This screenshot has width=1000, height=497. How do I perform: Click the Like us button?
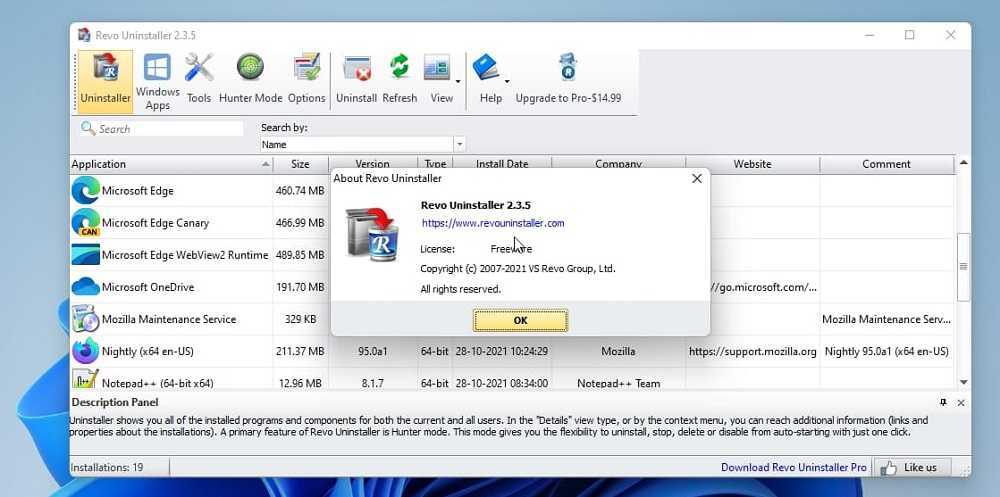pos(911,467)
